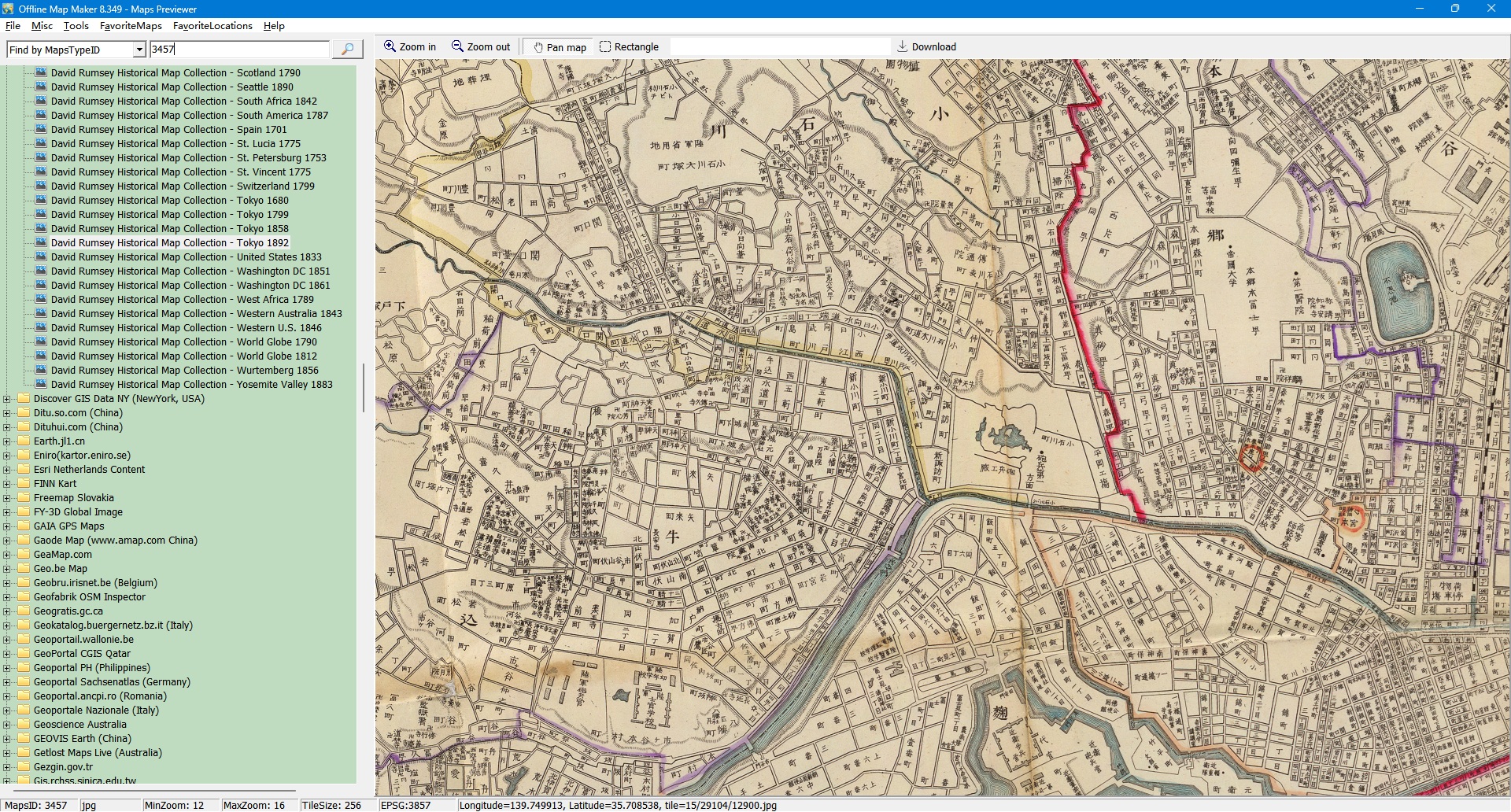Screen dimensions: 1511x812
Task: Expand the Geofabrik OSM Inspector node
Action: [7, 597]
